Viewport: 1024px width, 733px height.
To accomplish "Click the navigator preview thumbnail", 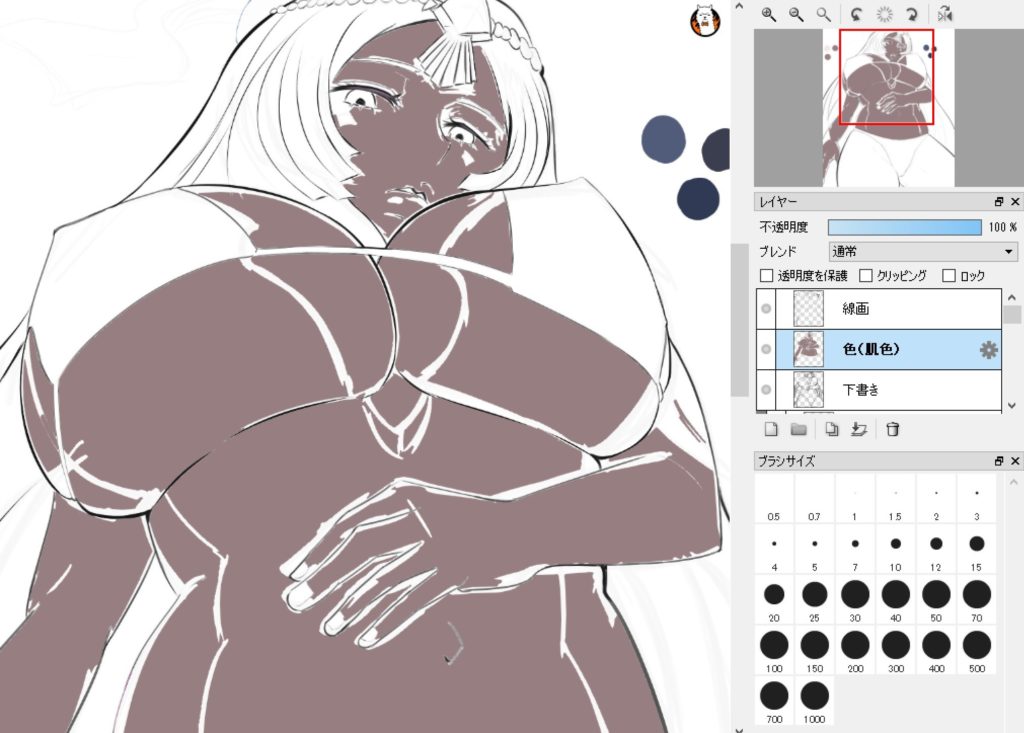I will click(885, 107).
